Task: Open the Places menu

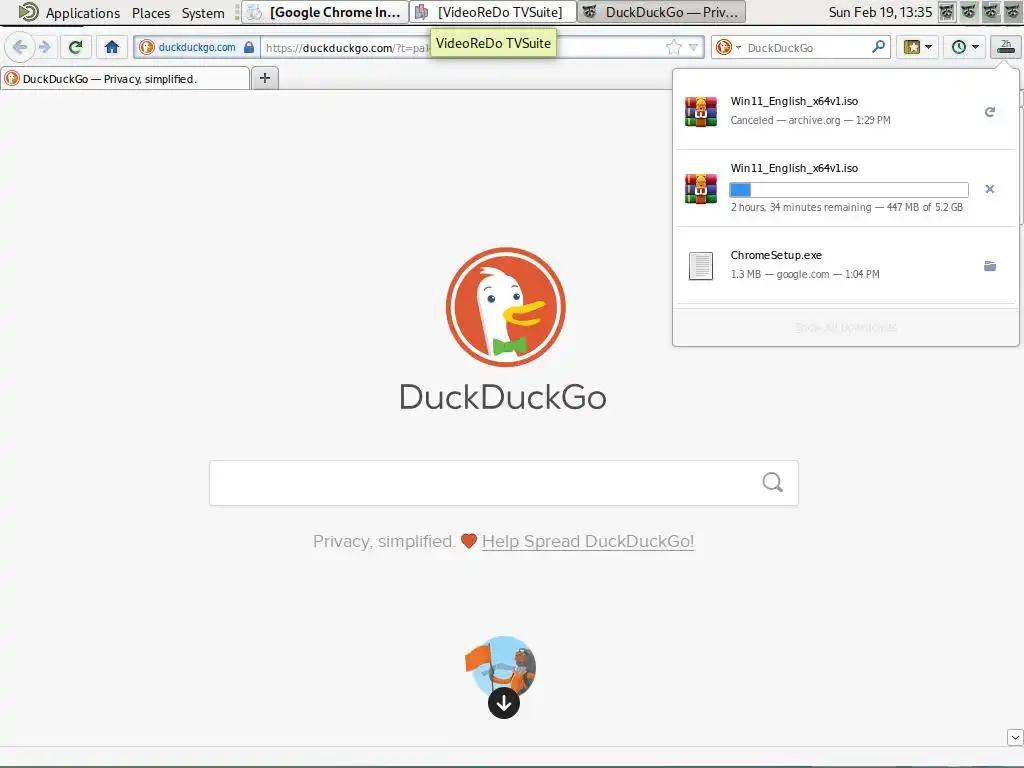Action: click(x=151, y=12)
